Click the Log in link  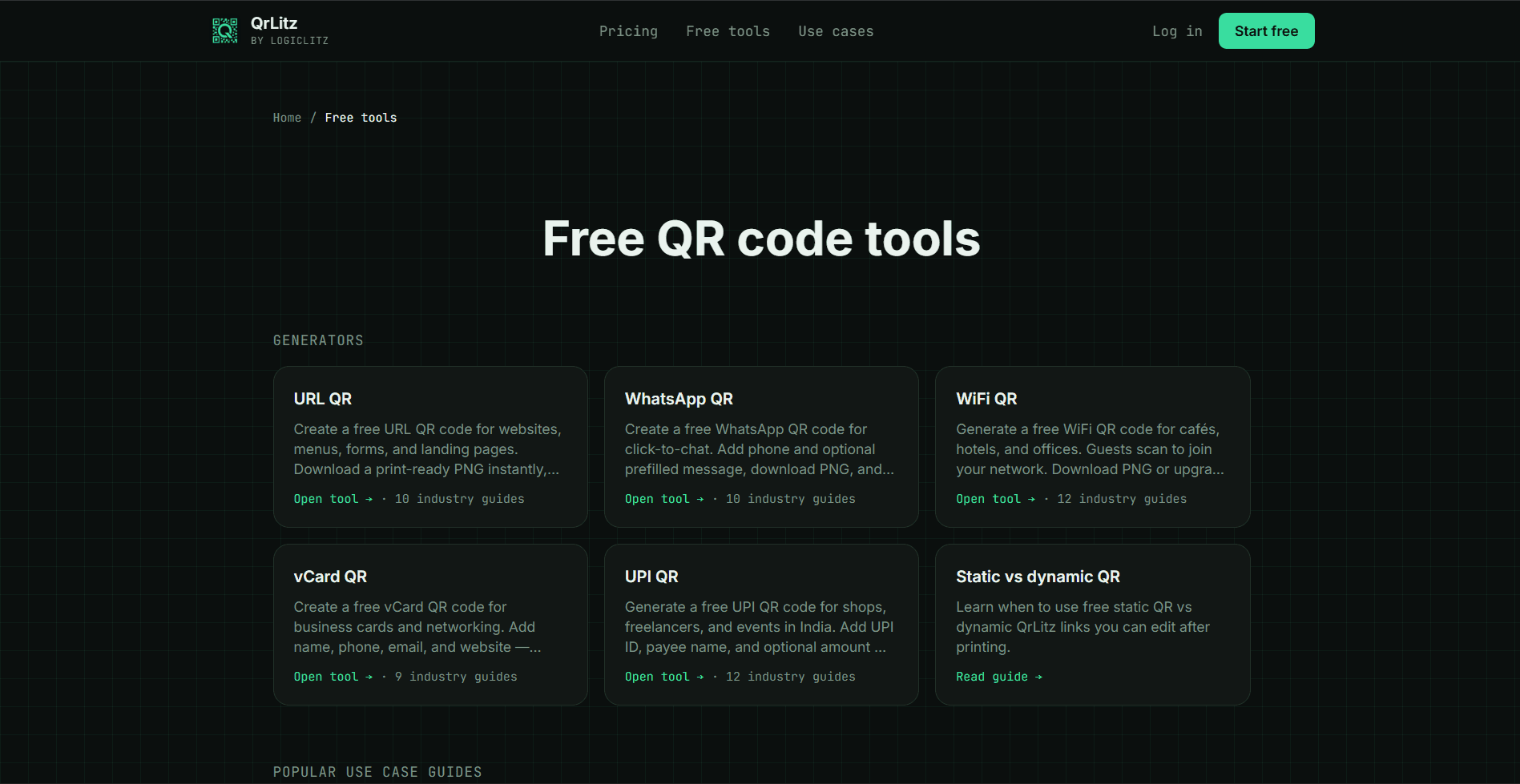pyautogui.click(x=1177, y=31)
